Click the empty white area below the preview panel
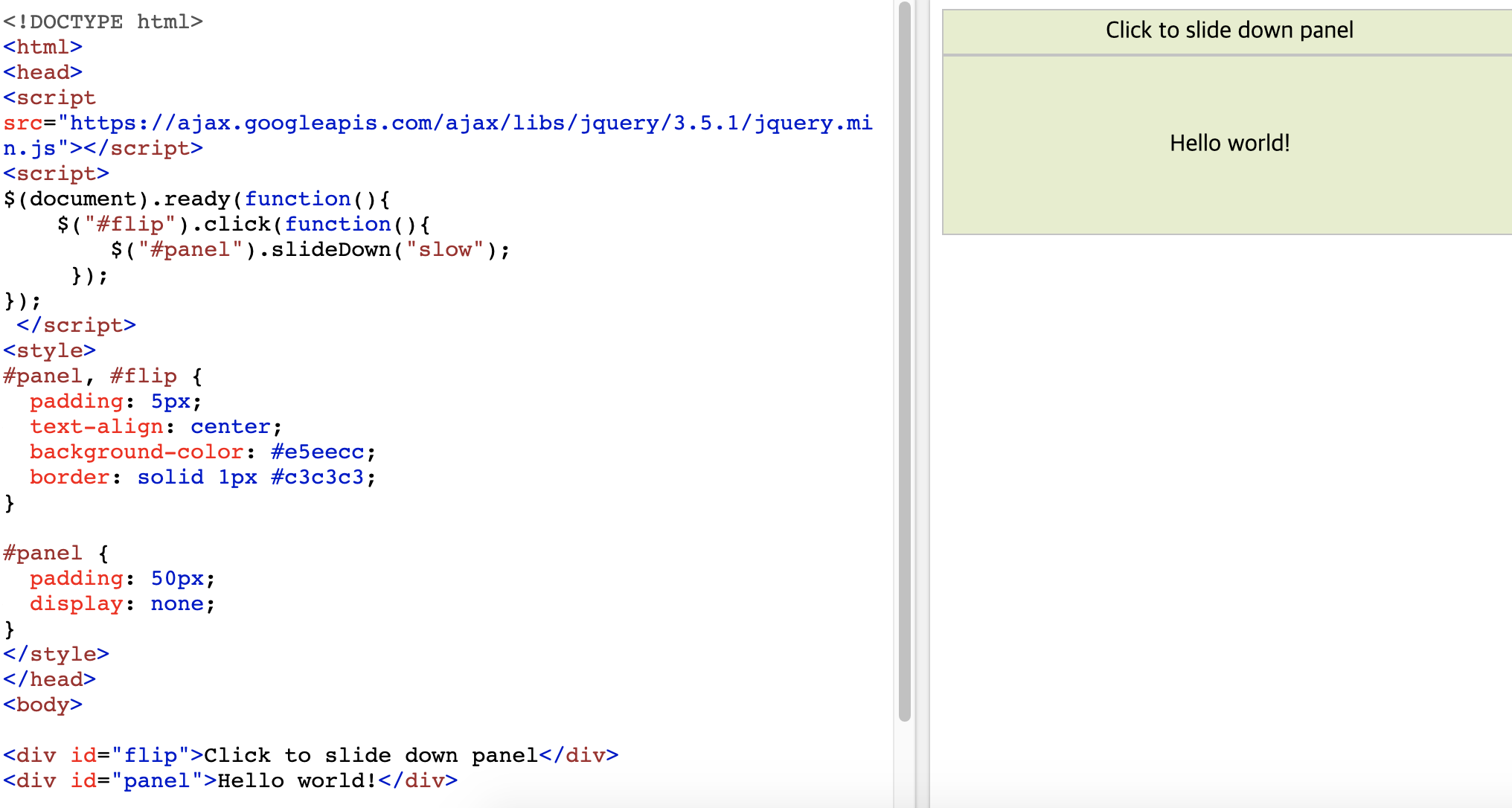This screenshot has height=808, width=1512. [1220, 521]
